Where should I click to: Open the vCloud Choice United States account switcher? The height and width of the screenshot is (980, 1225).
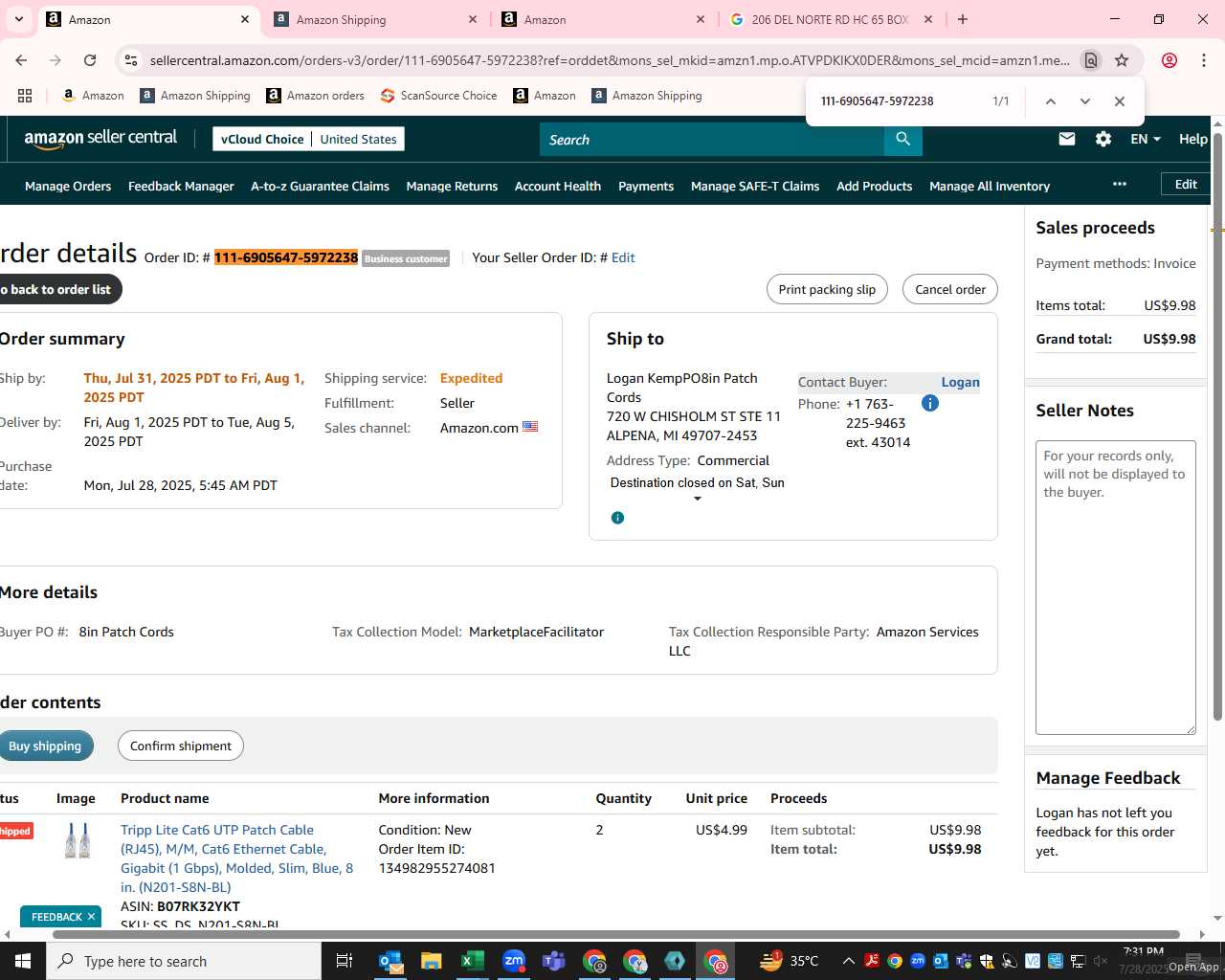point(308,139)
